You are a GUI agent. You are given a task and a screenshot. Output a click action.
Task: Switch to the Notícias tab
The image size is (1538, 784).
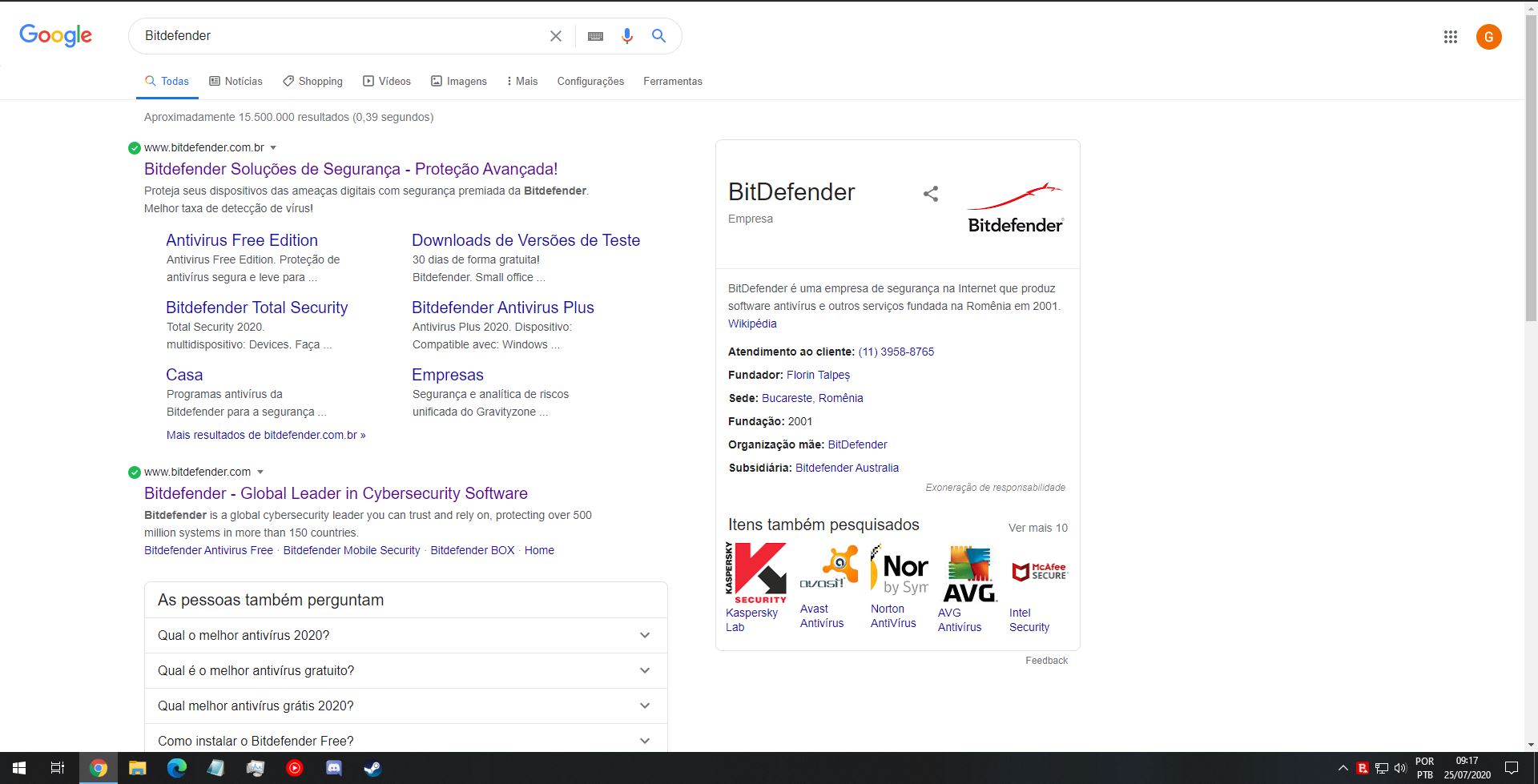click(236, 81)
